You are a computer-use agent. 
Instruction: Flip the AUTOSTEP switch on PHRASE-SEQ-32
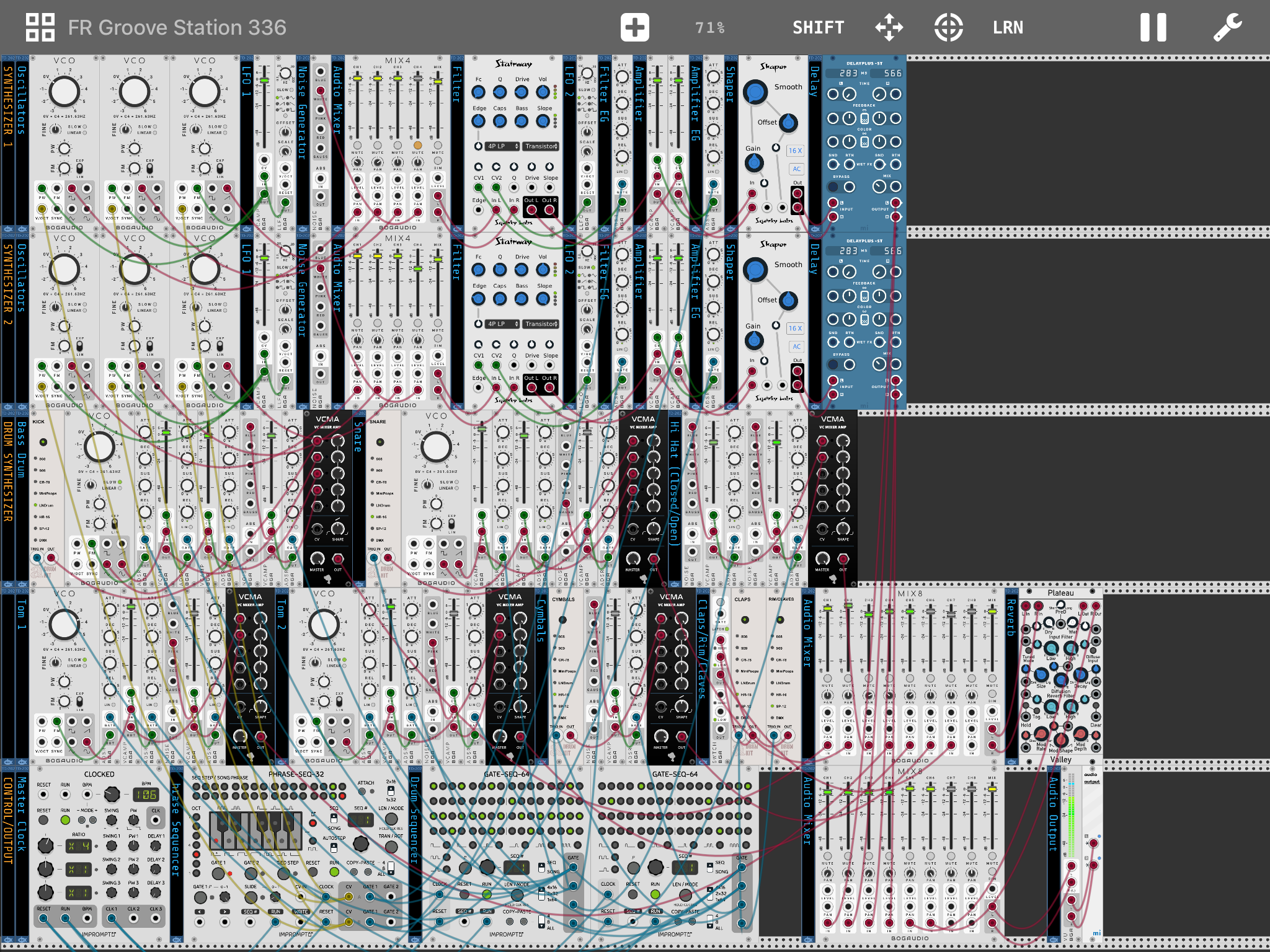pos(334,847)
